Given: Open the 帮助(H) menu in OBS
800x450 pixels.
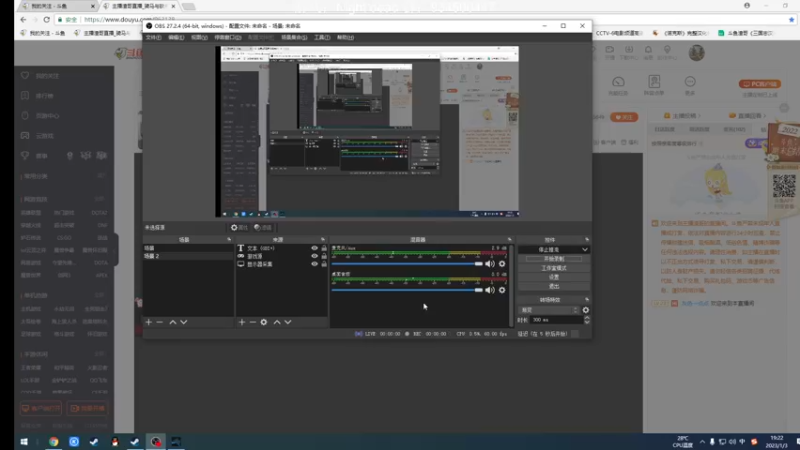Looking at the screenshot, I should (345, 37).
